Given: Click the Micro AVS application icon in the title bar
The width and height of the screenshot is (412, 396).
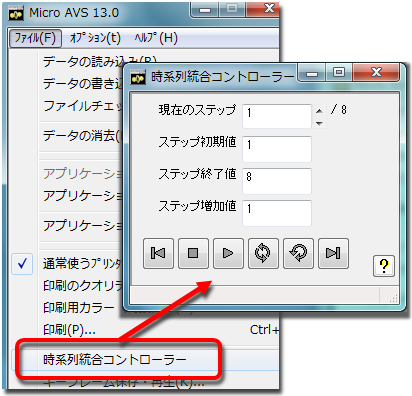Looking at the screenshot, I should [16, 13].
